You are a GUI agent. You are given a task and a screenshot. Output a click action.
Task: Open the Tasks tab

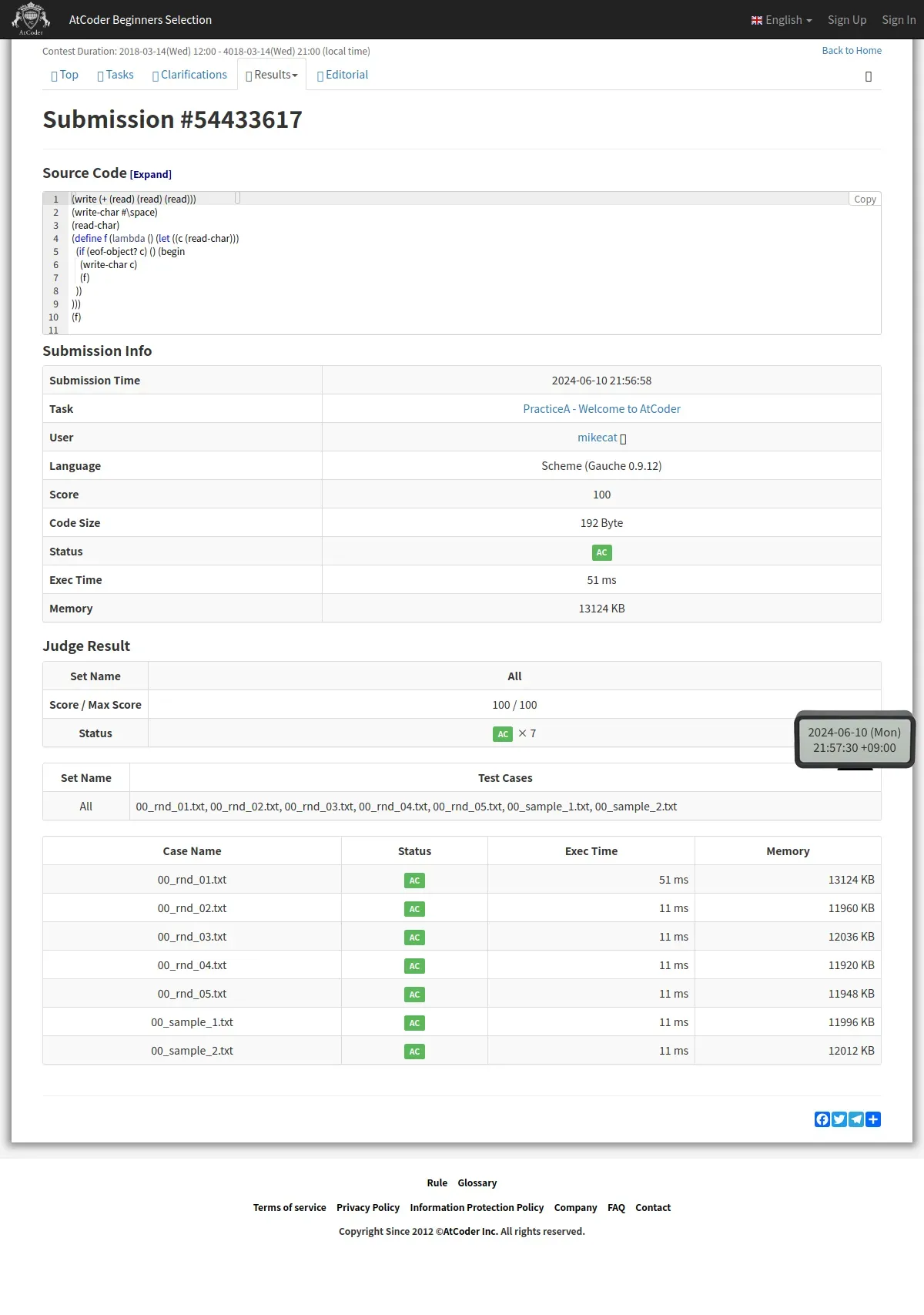[115, 75]
